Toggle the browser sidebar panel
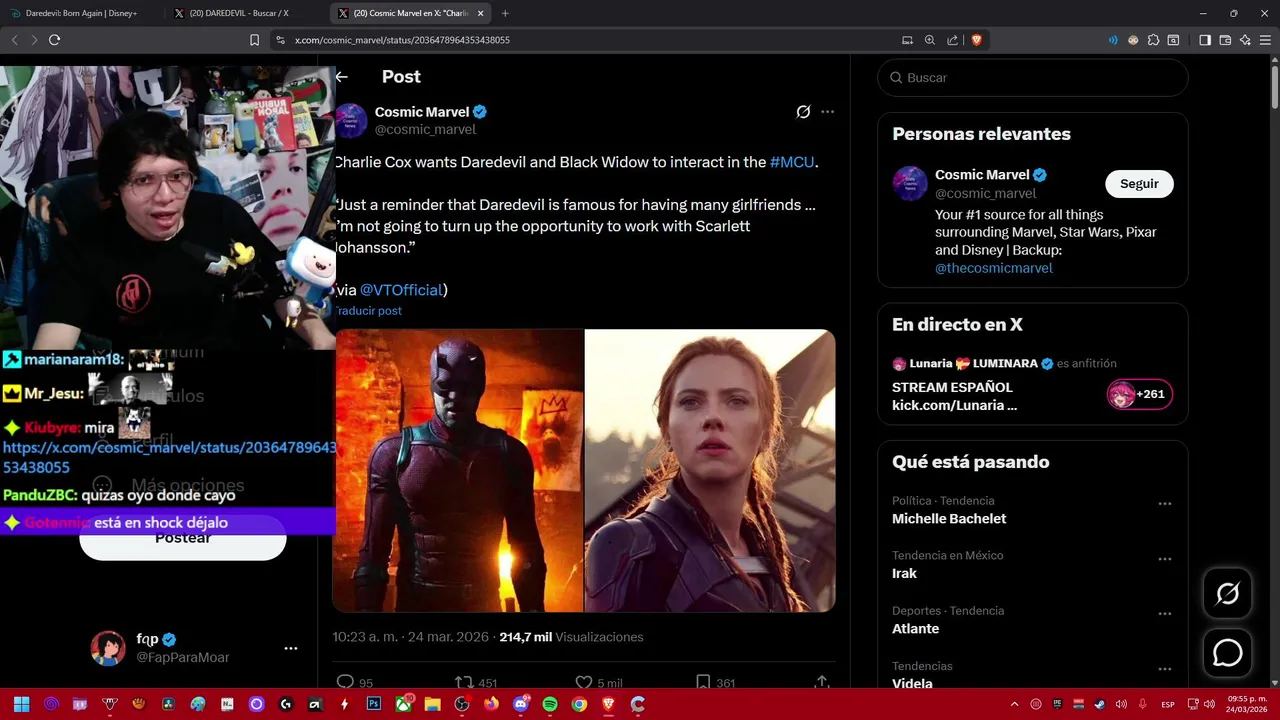Image resolution: width=1280 pixels, height=720 pixels. tap(1205, 40)
